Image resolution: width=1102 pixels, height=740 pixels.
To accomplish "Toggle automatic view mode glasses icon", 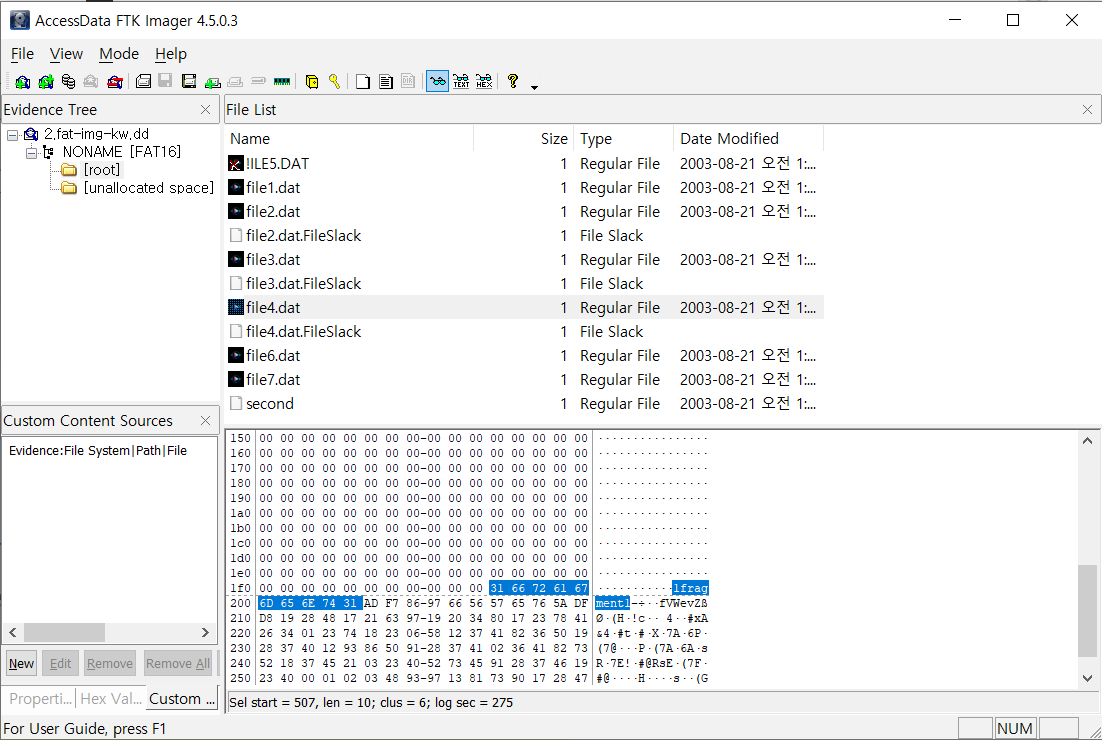I will pyautogui.click(x=437, y=82).
